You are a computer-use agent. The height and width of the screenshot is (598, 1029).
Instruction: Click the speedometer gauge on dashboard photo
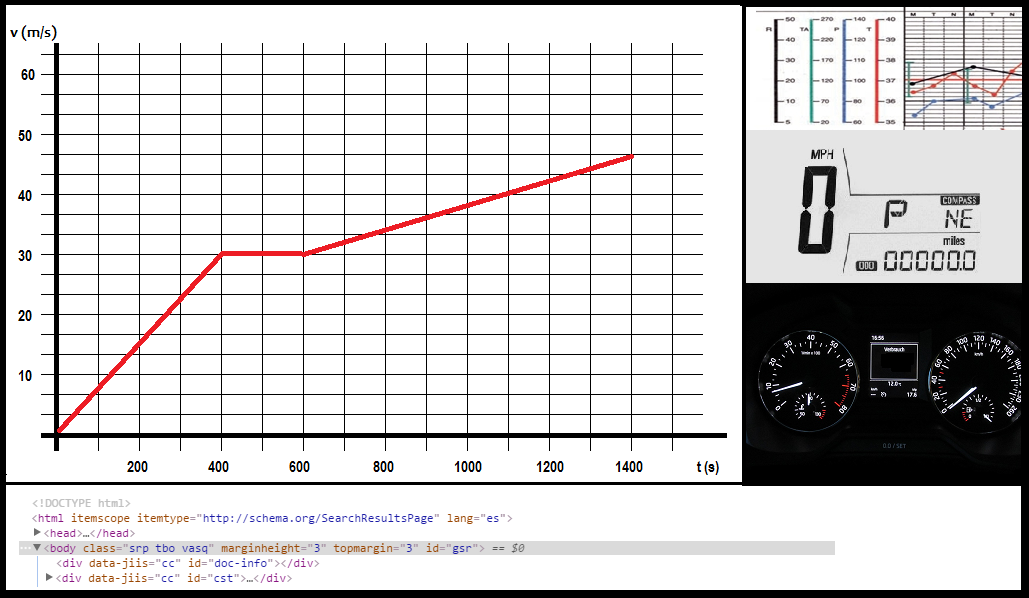[976, 382]
